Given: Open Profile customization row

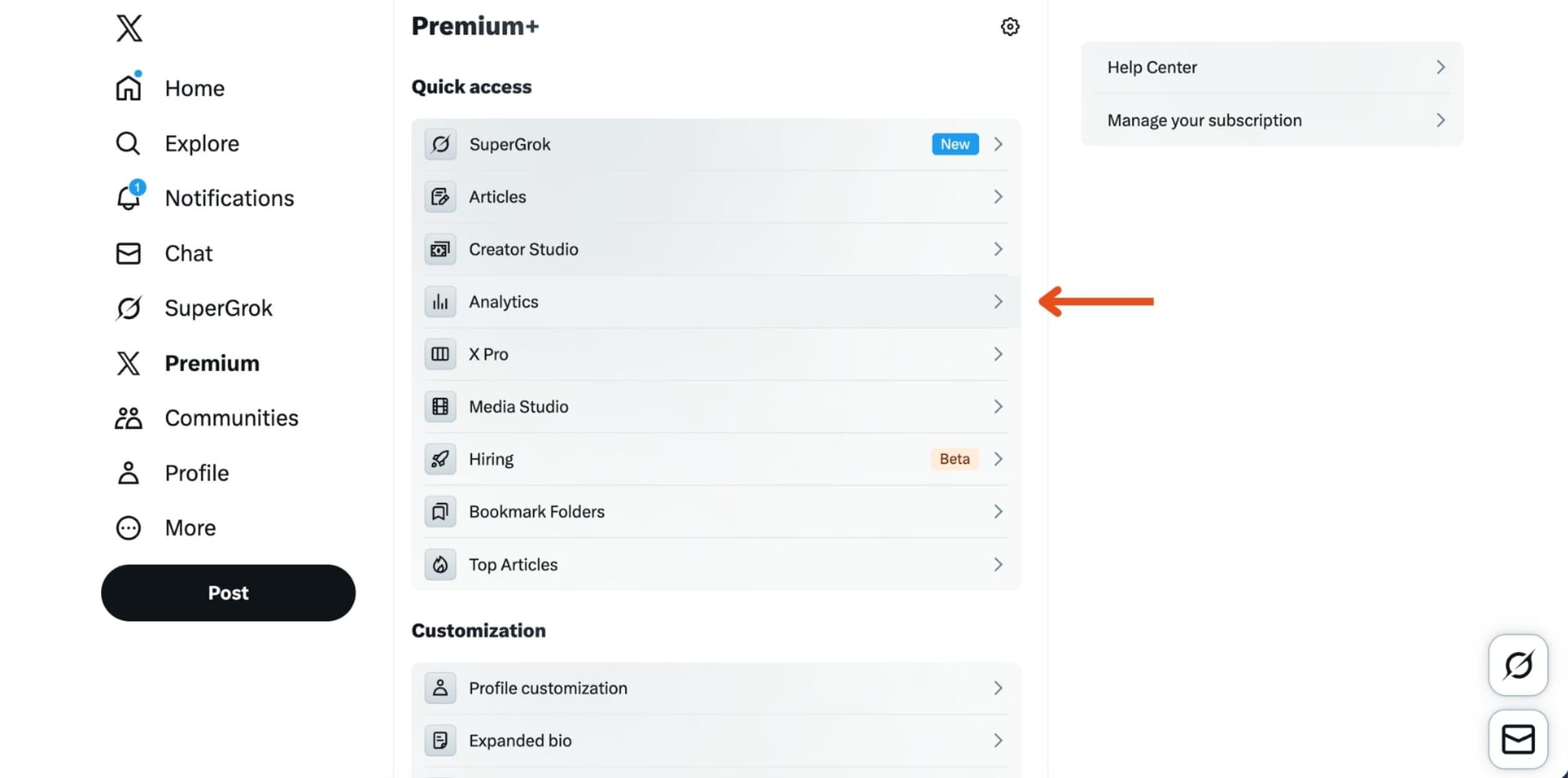Looking at the screenshot, I should [548, 689].
